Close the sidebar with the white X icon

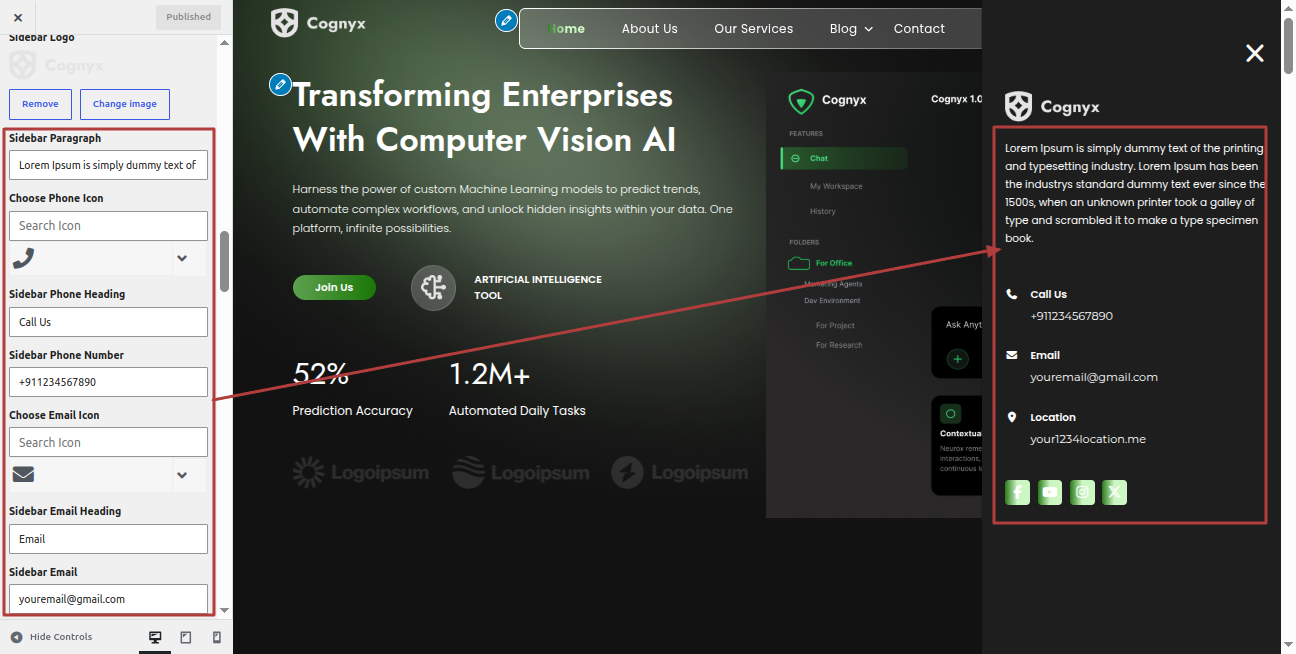click(1255, 53)
